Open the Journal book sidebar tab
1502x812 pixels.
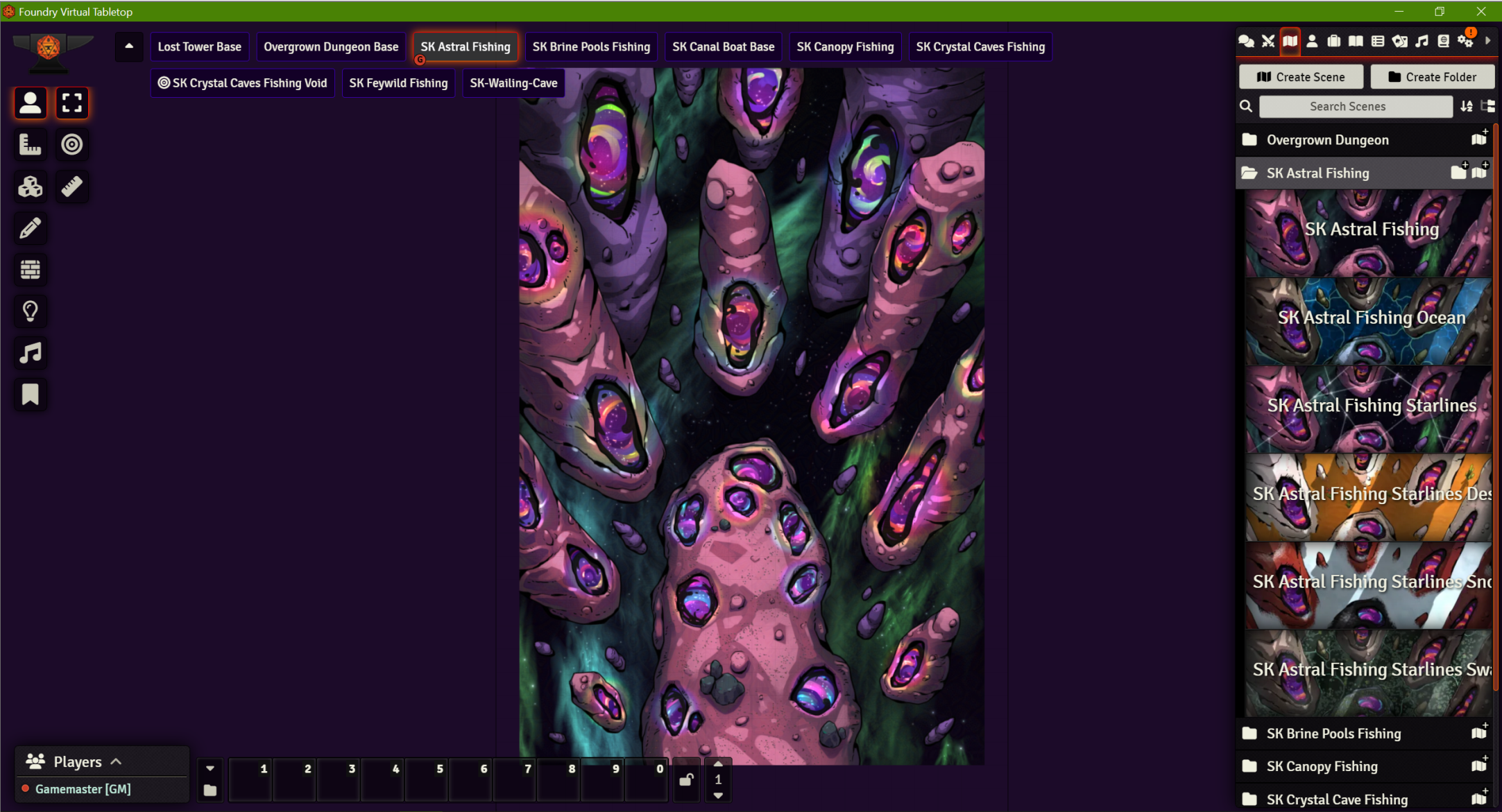1356,41
